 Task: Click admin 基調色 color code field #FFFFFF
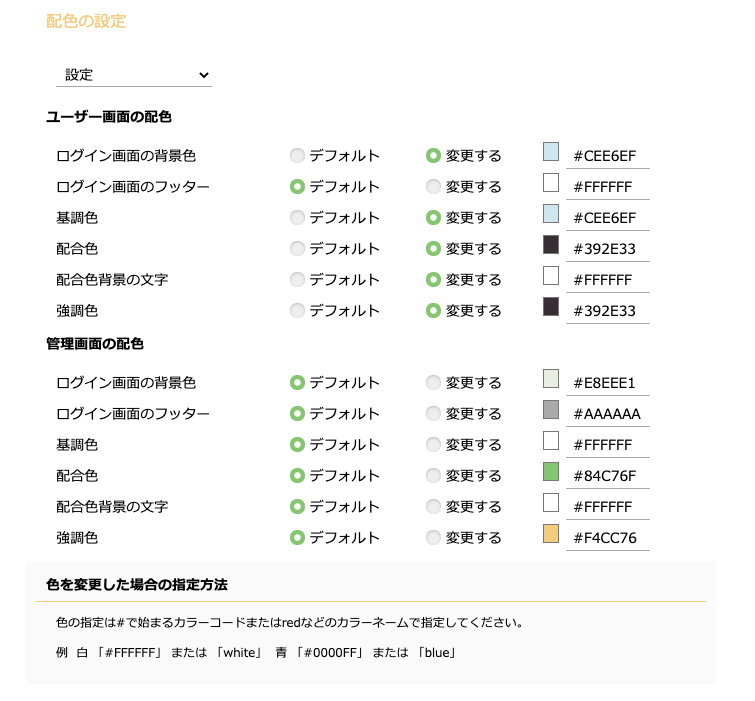(x=608, y=445)
